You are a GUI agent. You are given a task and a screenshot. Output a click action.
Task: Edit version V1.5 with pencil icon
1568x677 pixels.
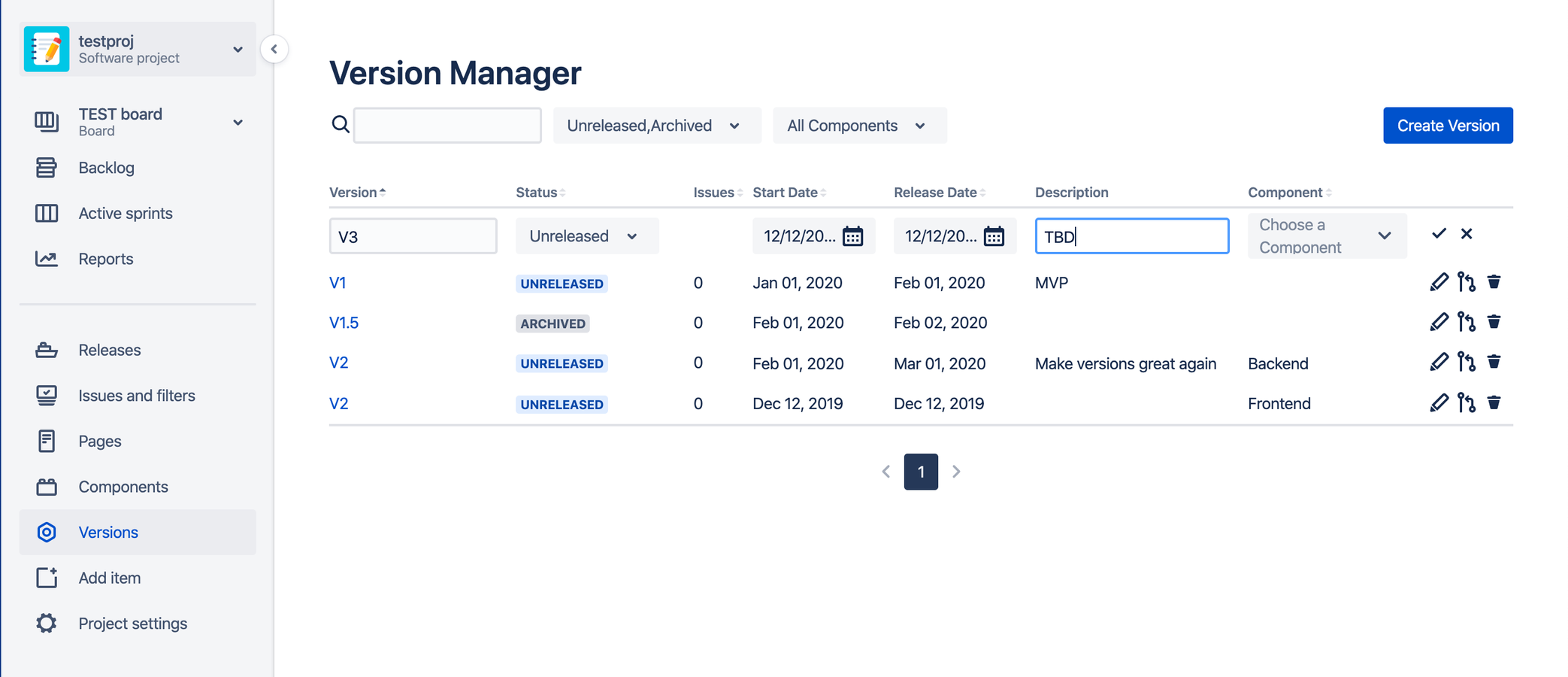pos(1439,322)
